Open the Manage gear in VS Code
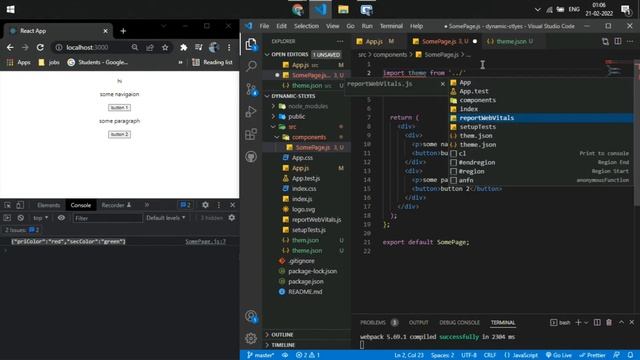 [251, 338]
